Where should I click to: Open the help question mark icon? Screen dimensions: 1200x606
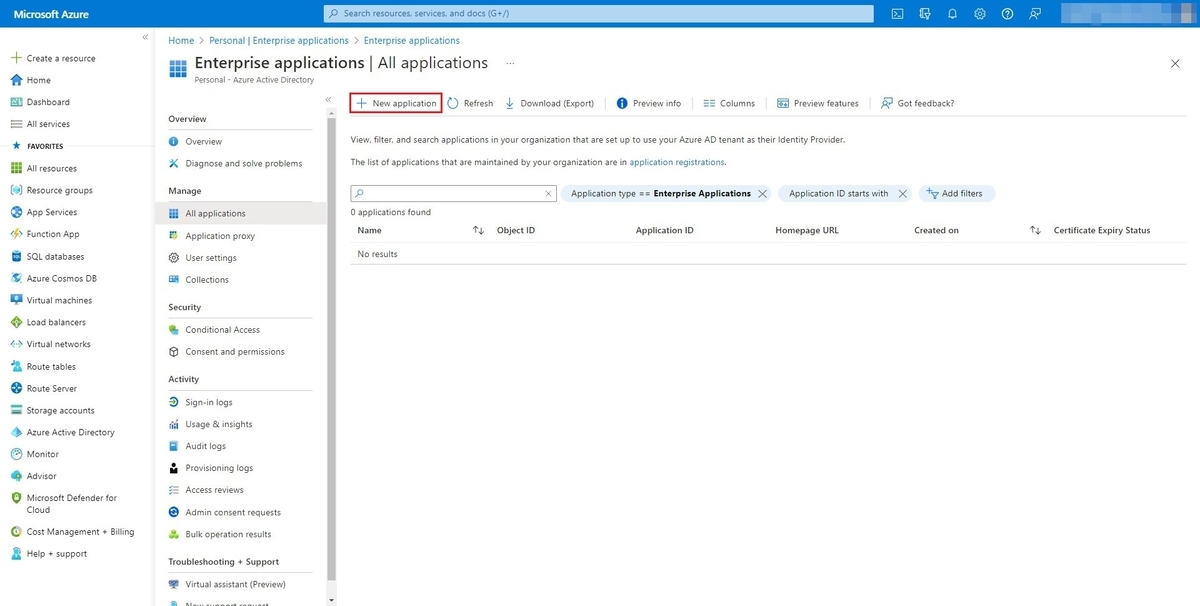pos(1007,14)
